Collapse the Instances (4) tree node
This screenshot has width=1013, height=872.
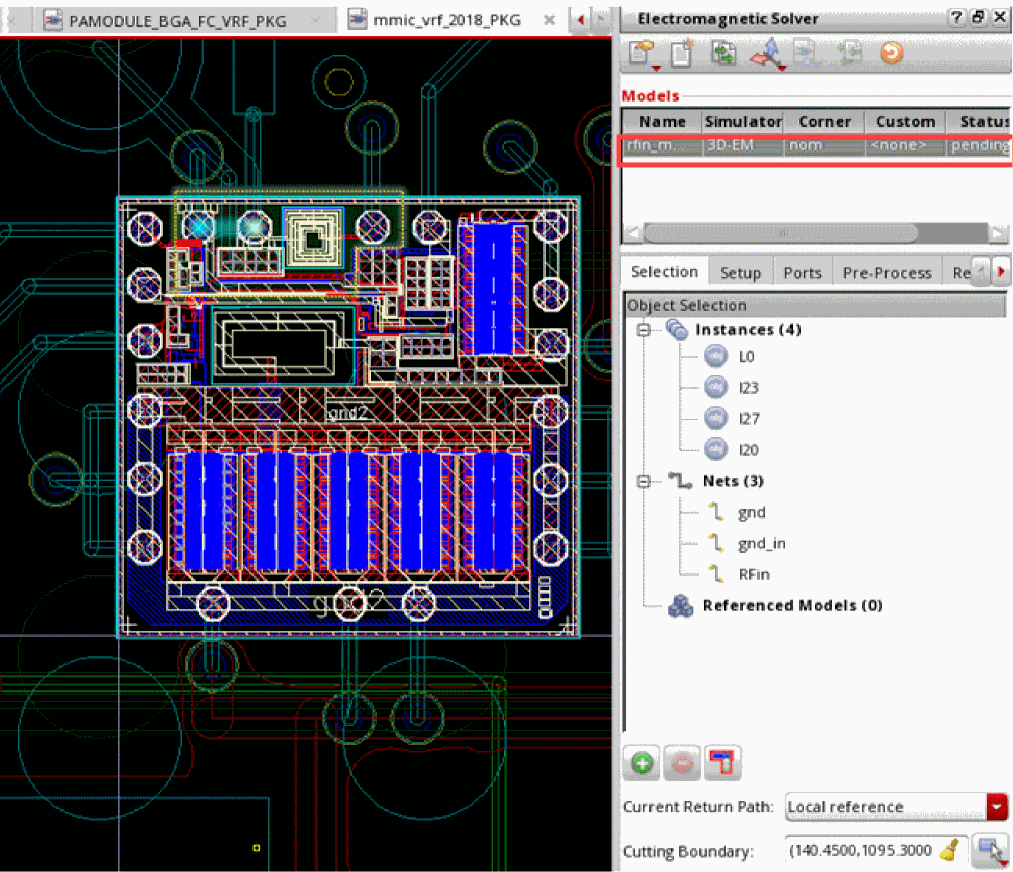(643, 330)
